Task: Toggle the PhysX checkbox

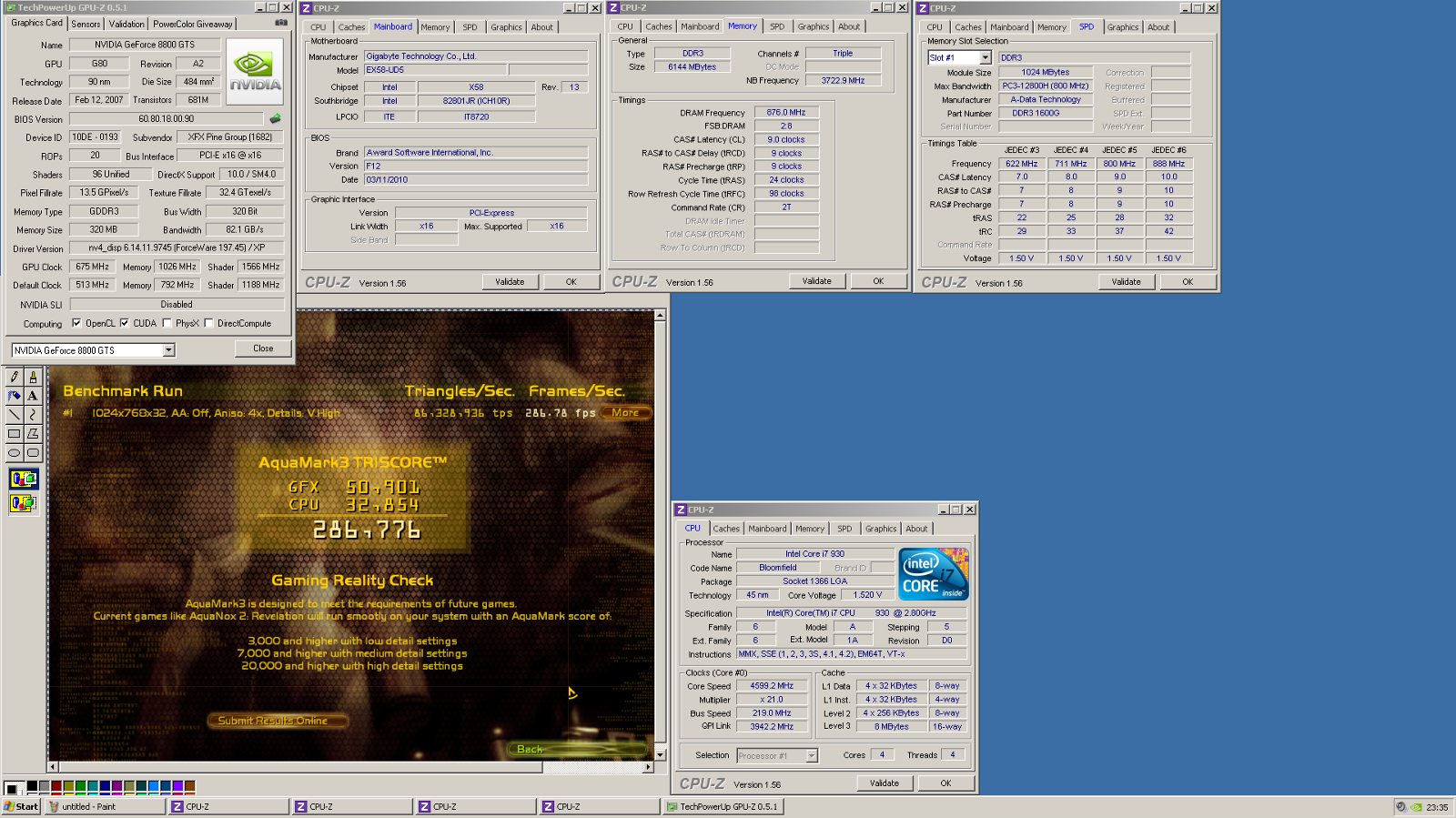Action: (167, 323)
